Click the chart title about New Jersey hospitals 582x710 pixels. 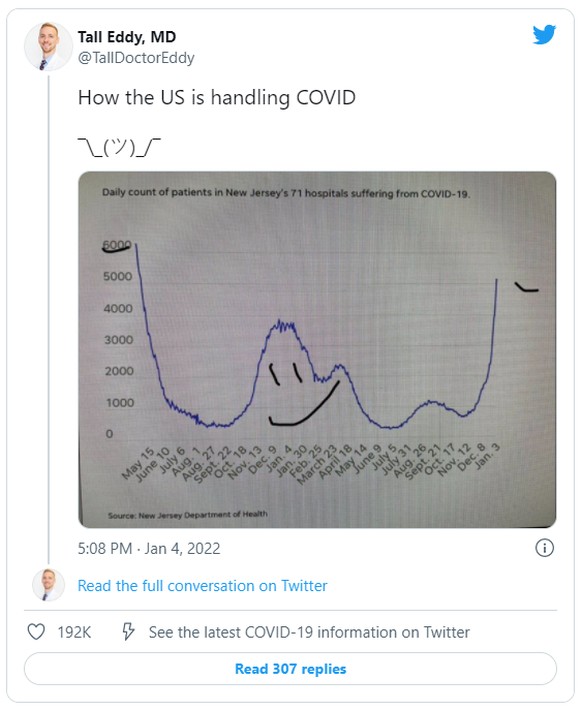[286, 193]
